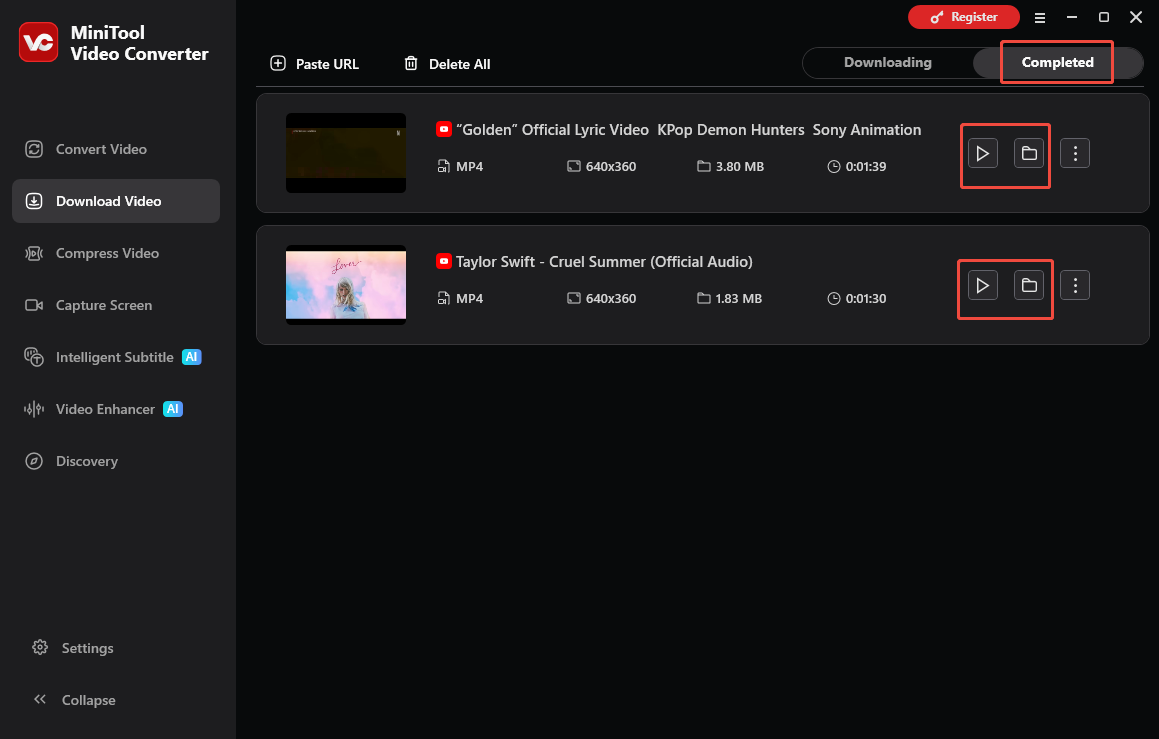Viewport: 1159px width, 739px height.
Task: Minimize the MiniTool window
Action: click(1072, 17)
